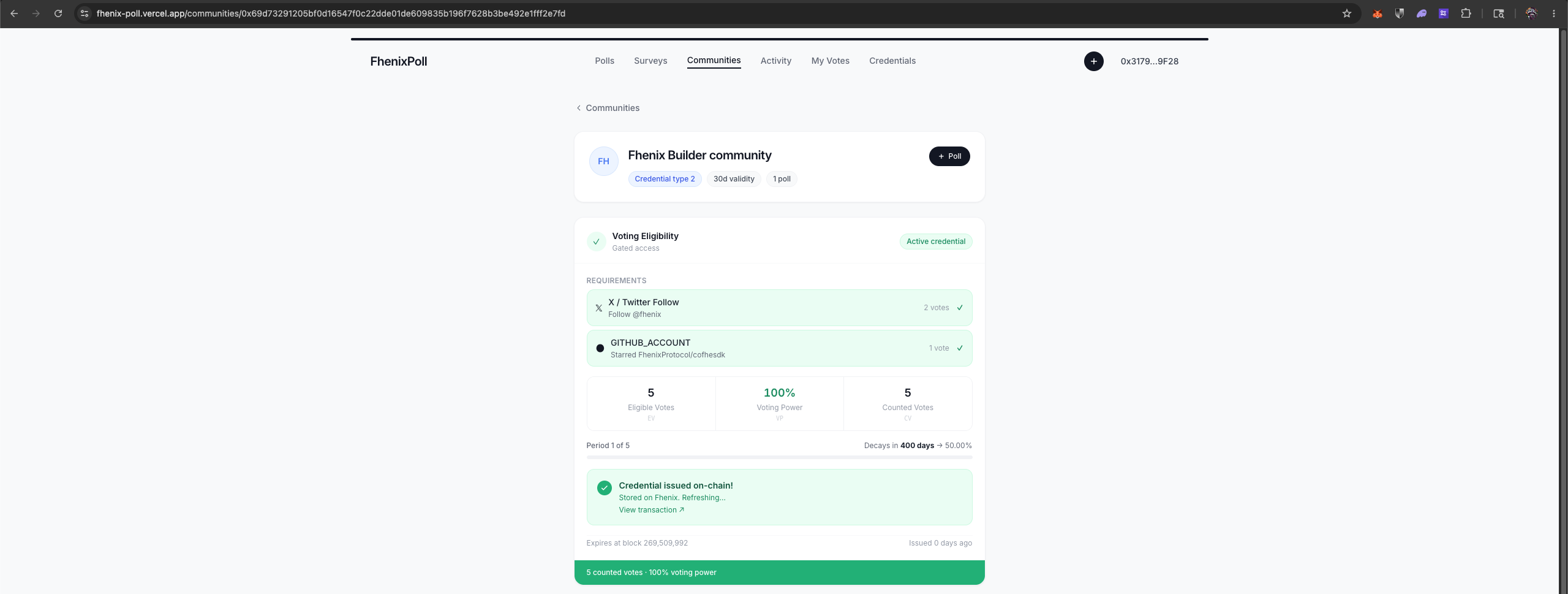Click the checkmark beside 2 votes
The width and height of the screenshot is (1568, 594).
pyautogui.click(x=960, y=308)
